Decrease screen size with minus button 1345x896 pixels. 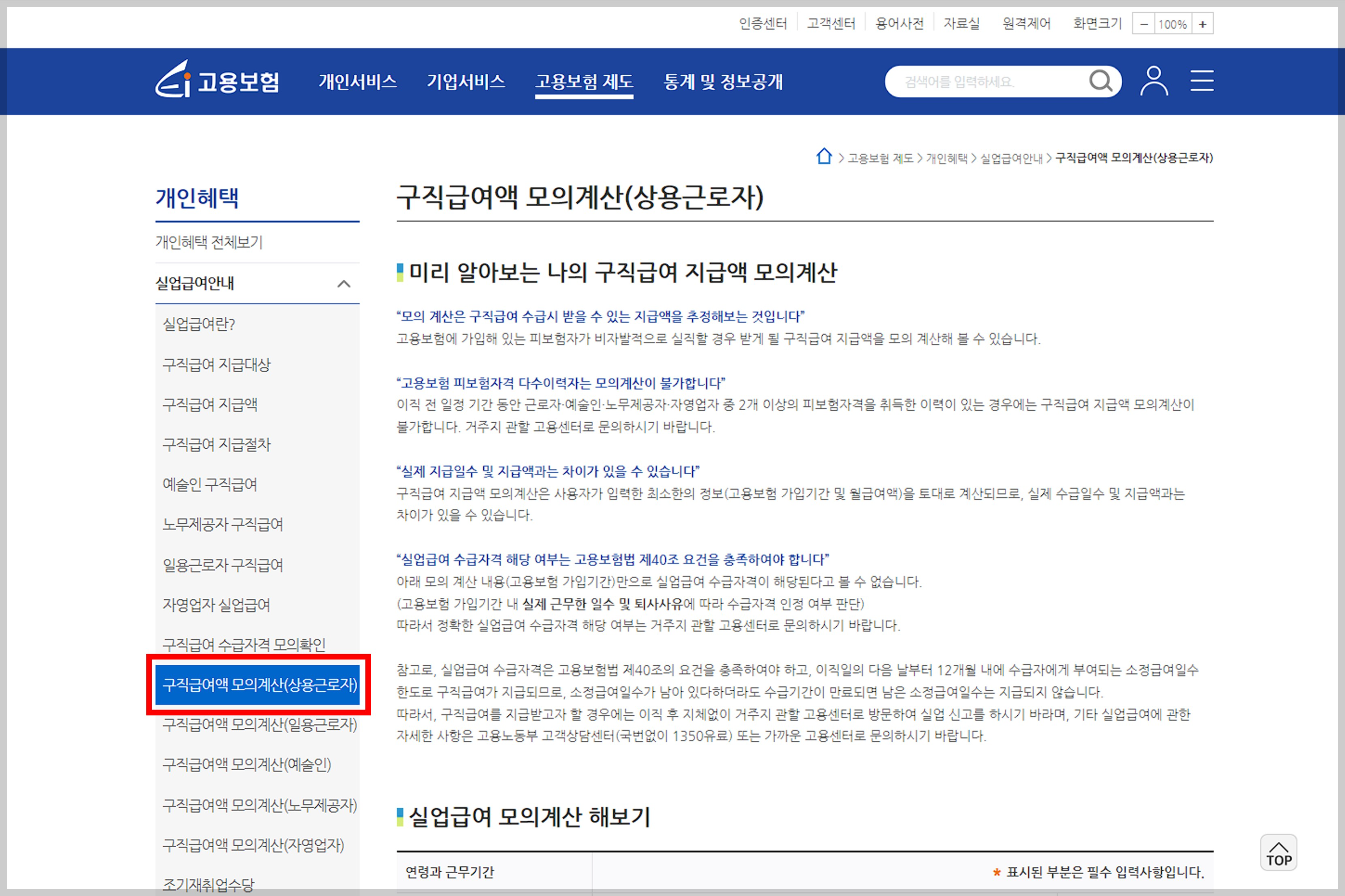click(x=1143, y=24)
